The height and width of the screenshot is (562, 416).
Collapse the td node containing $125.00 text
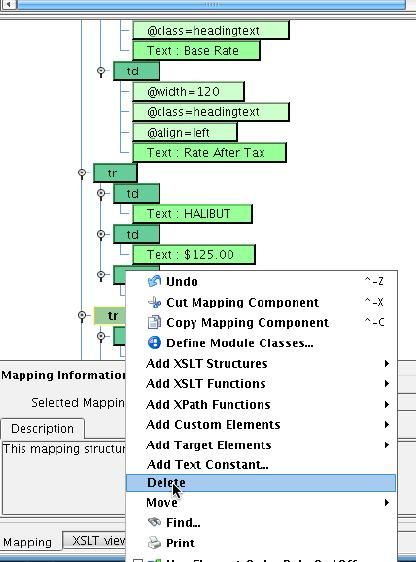(x=101, y=234)
